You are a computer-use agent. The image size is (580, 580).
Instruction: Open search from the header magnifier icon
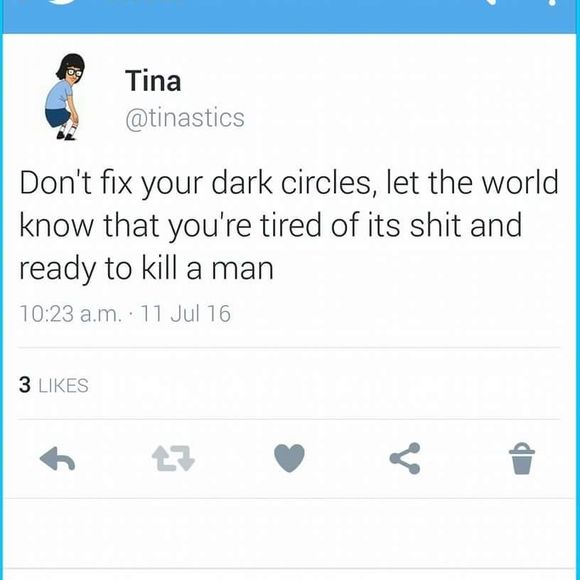tap(492, 2)
